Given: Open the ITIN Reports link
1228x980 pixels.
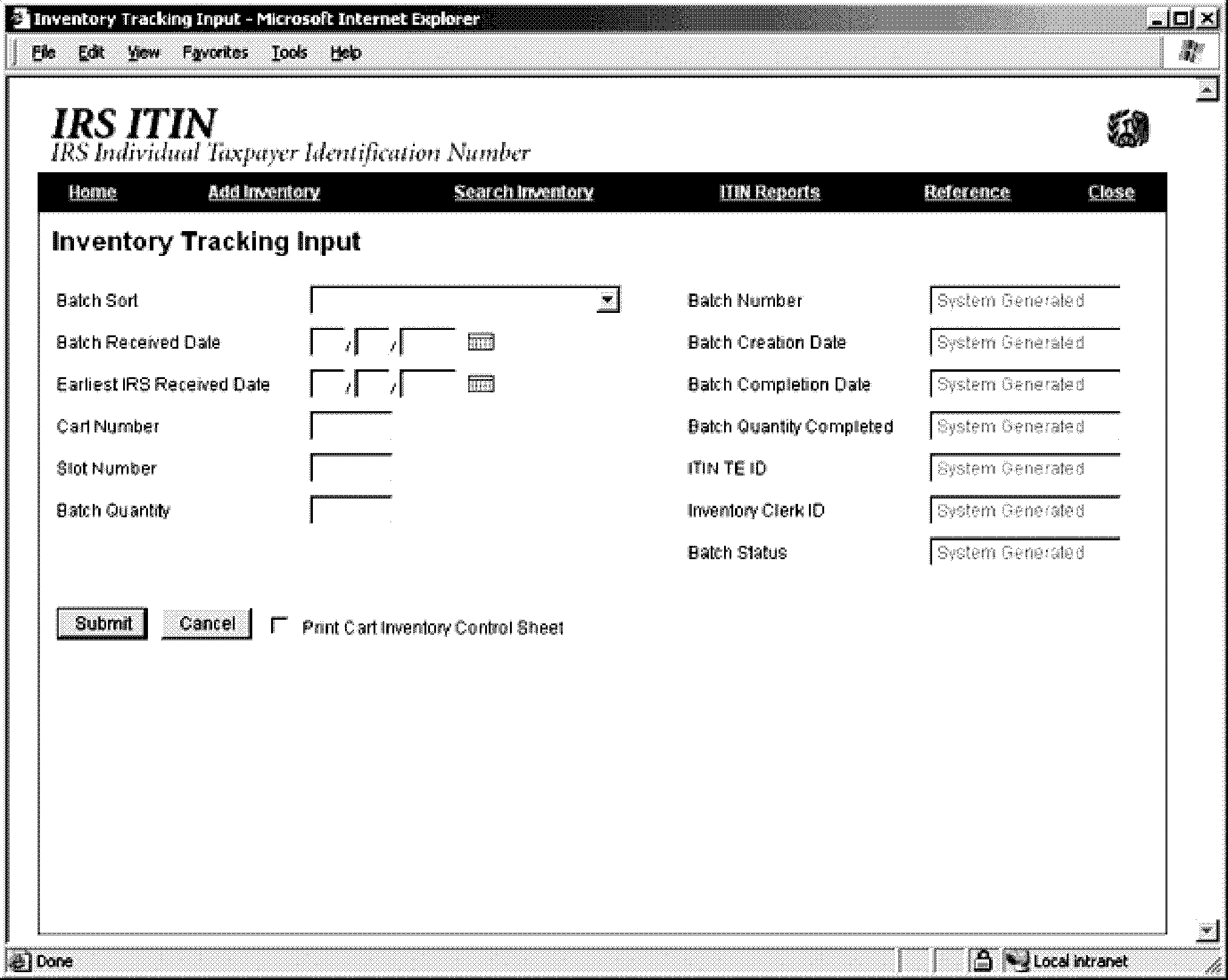Looking at the screenshot, I should click(x=770, y=192).
